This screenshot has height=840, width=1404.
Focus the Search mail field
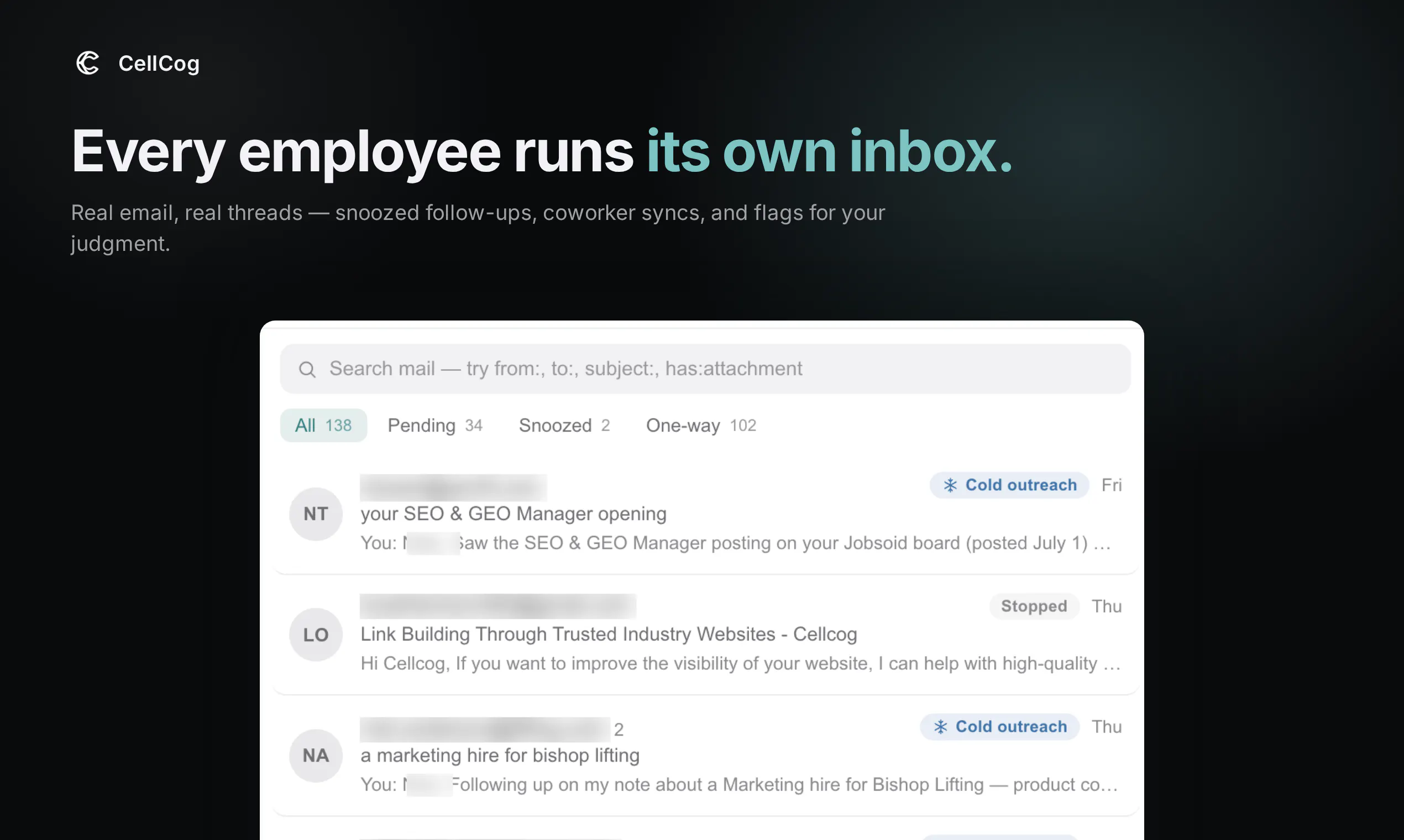[705, 369]
